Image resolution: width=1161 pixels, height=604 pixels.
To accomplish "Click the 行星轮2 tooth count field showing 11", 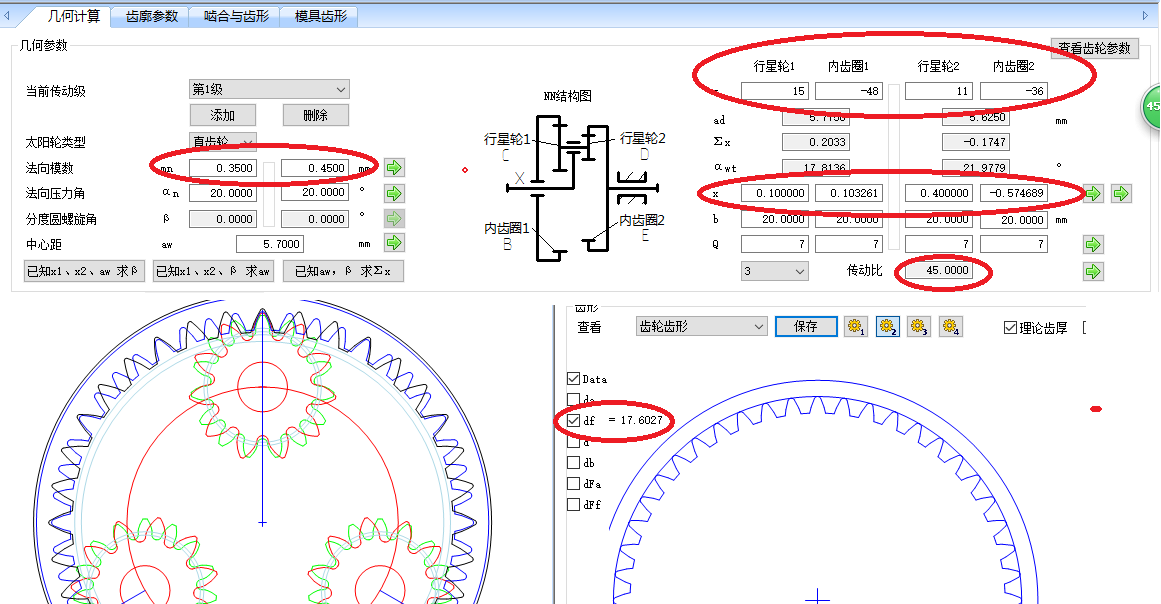I will 938,91.
